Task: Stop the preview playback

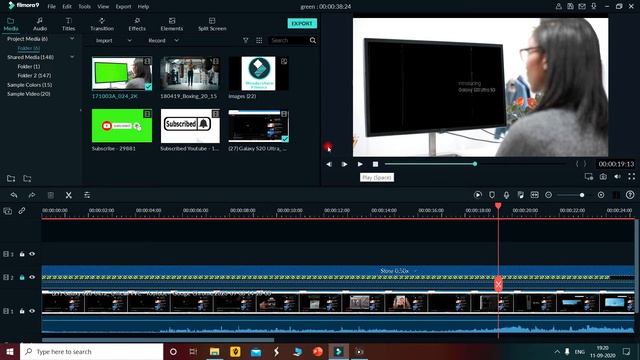Action: point(375,164)
